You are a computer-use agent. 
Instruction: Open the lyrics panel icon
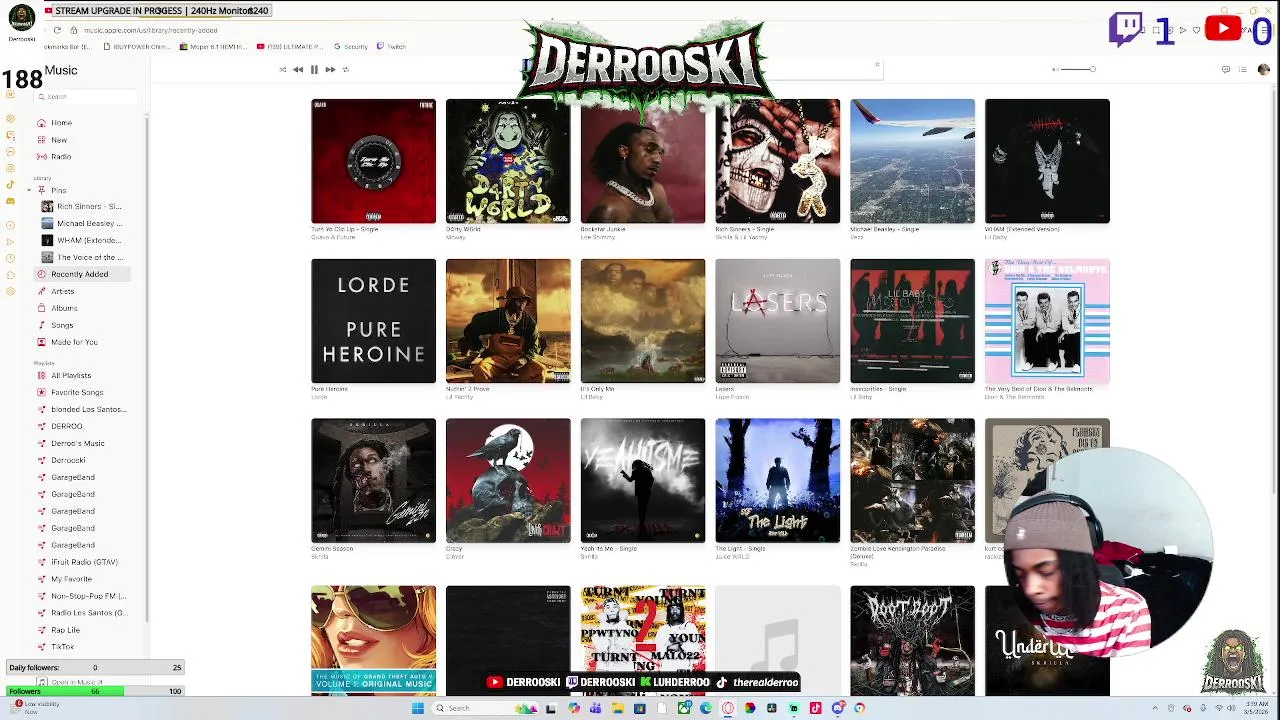point(1226,69)
